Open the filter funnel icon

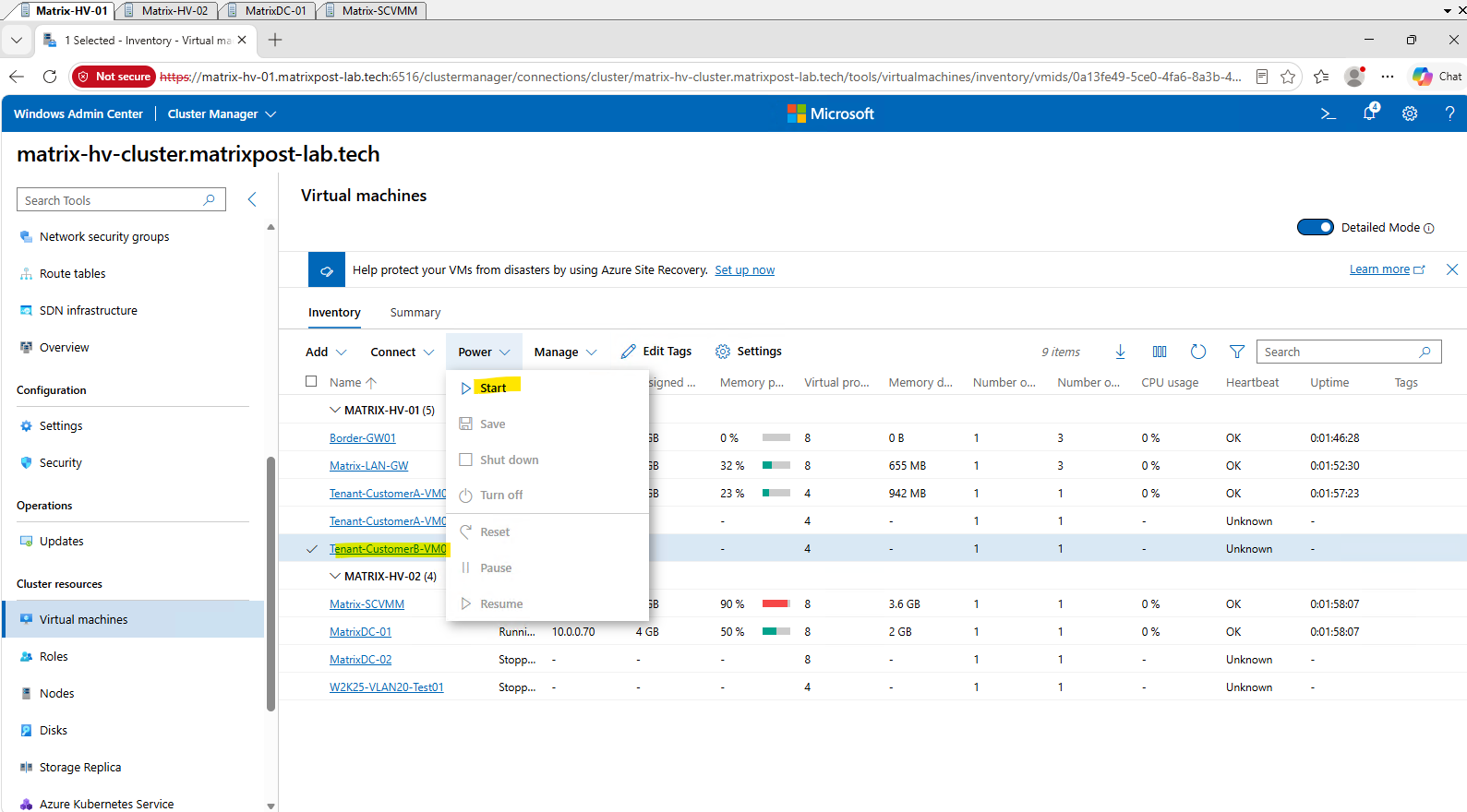pyautogui.click(x=1237, y=352)
